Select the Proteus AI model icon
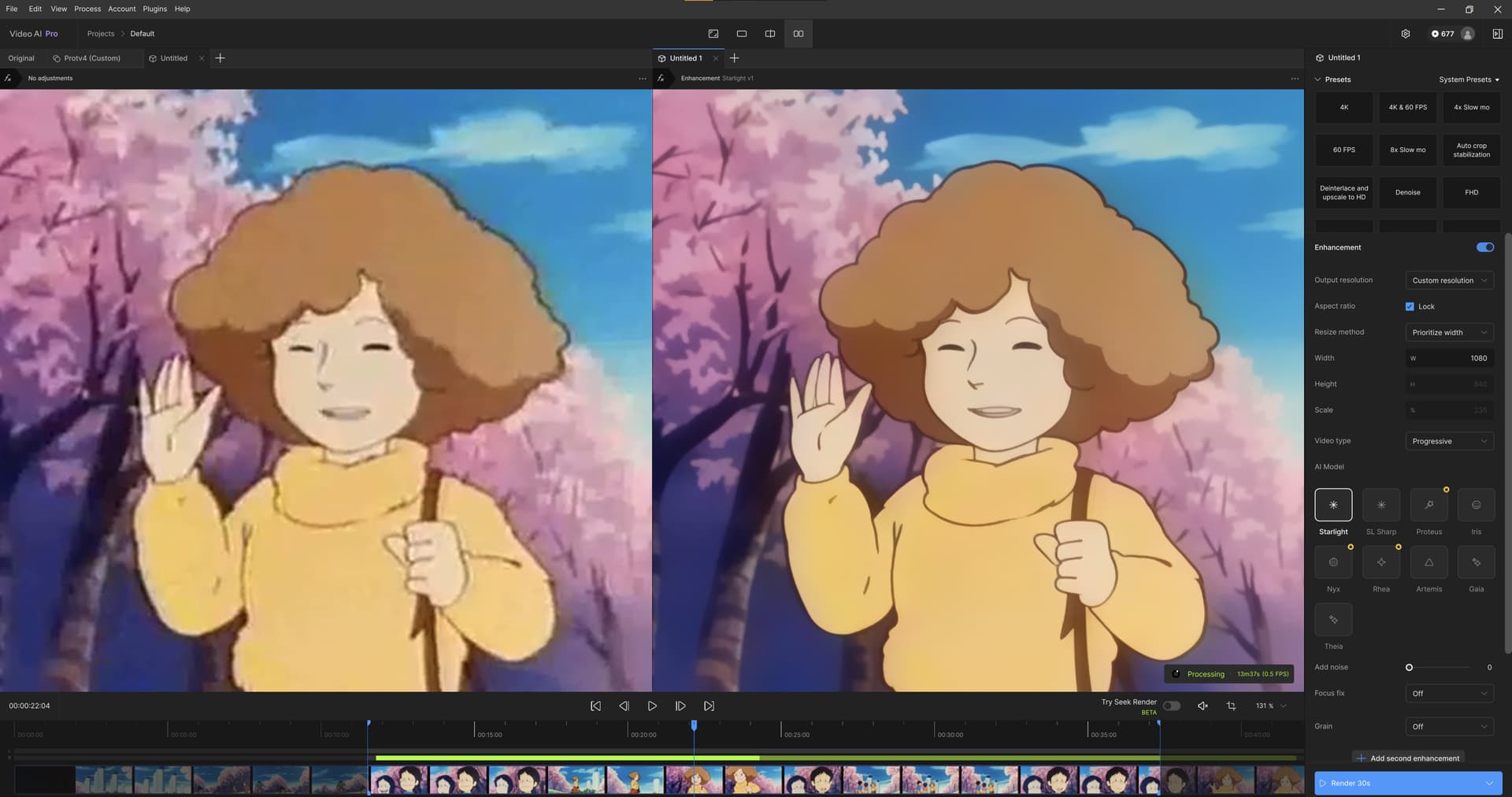1512x797 pixels. pyautogui.click(x=1429, y=505)
